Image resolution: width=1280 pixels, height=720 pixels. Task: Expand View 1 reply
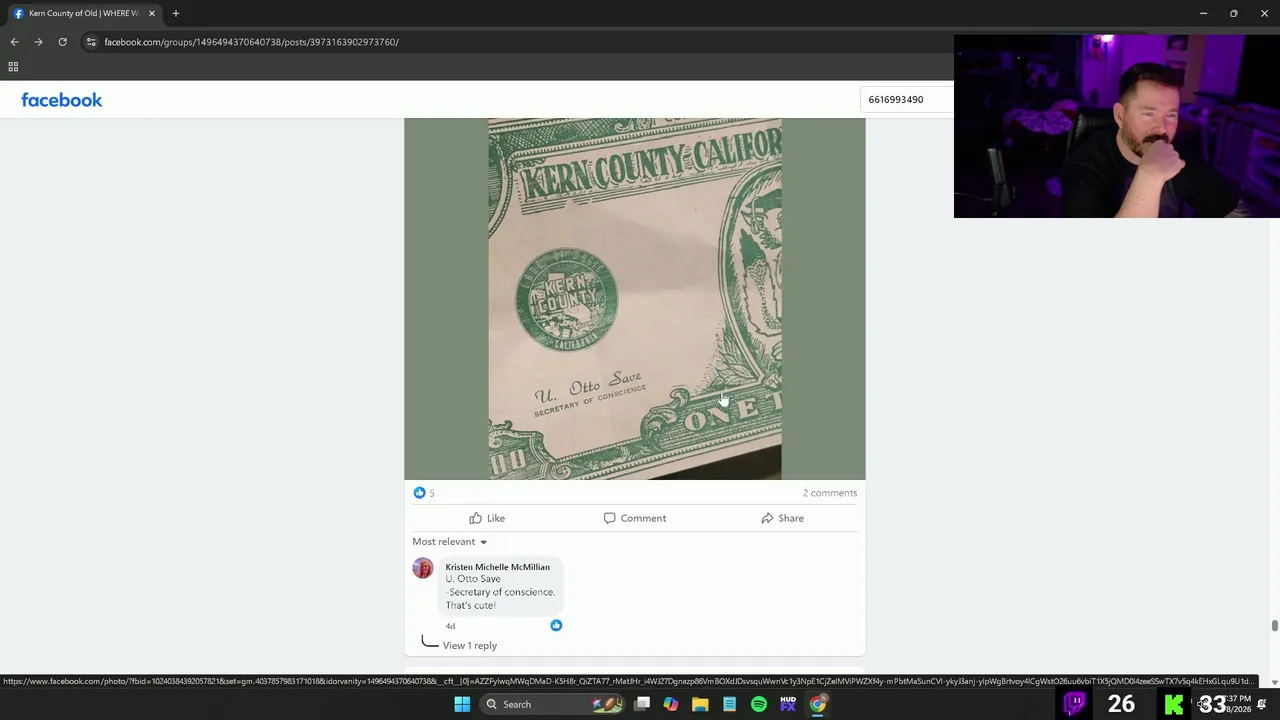point(470,646)
